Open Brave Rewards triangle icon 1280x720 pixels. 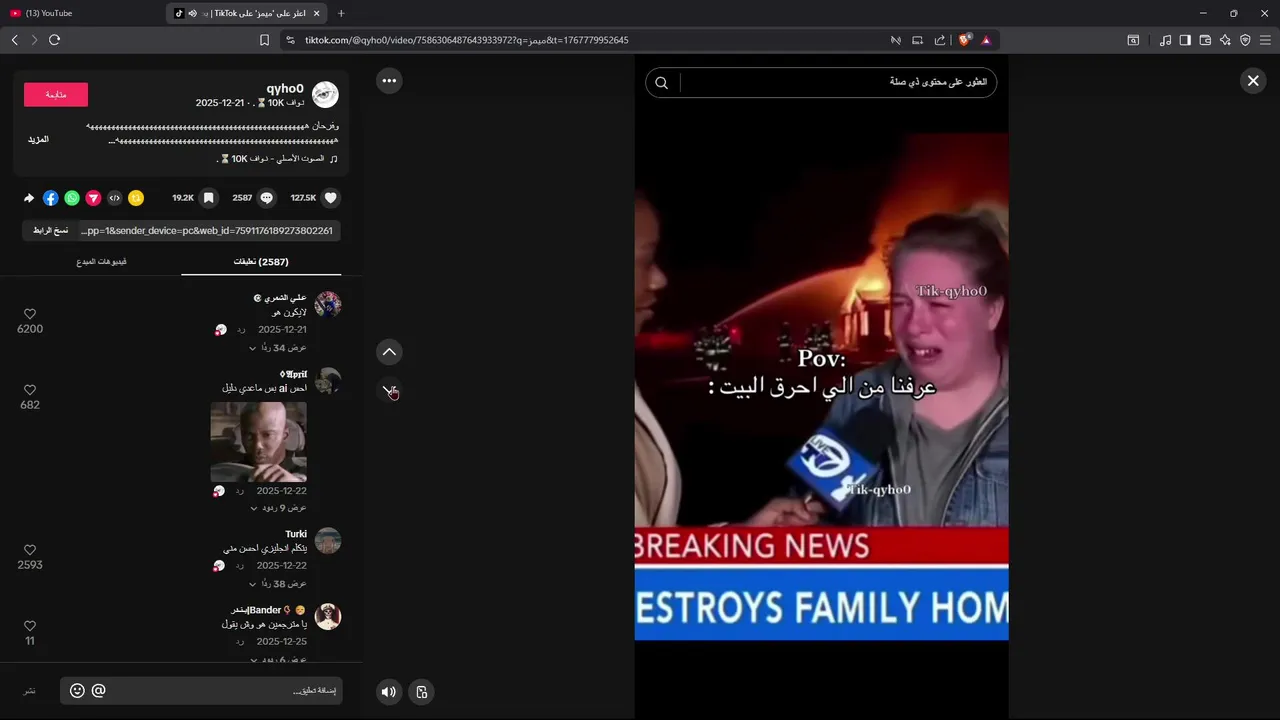(x=986, y=40)
